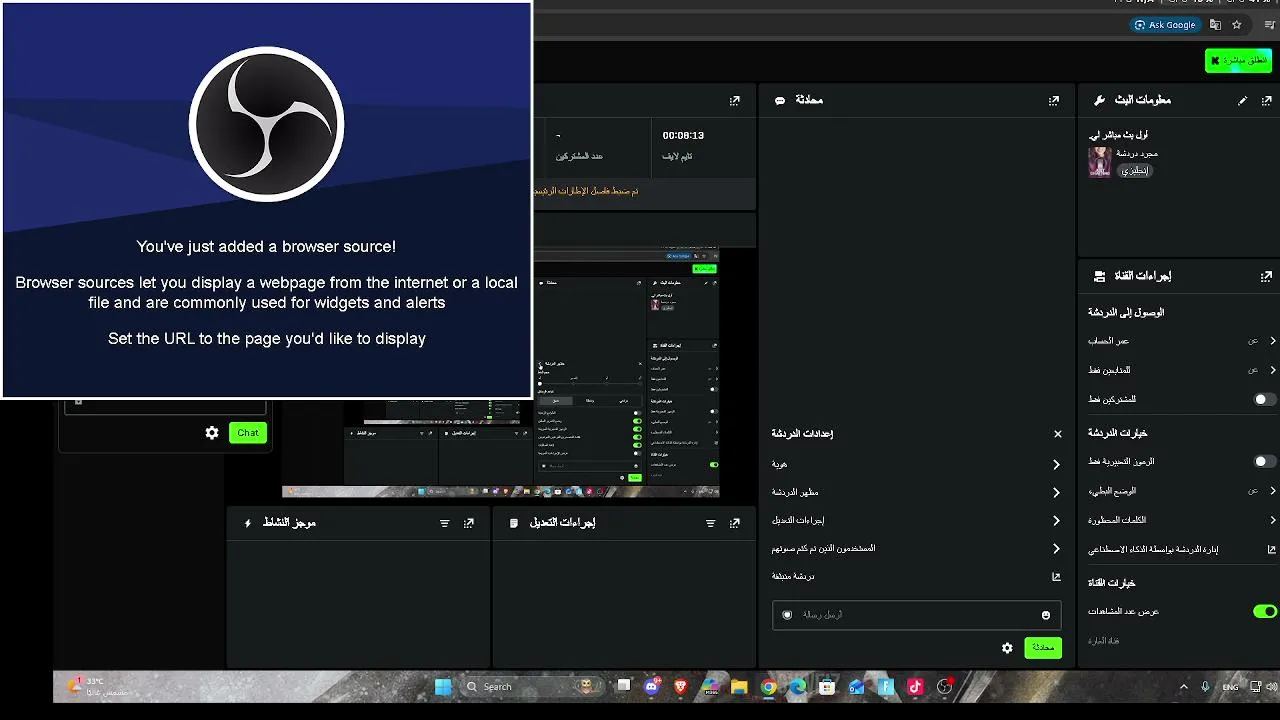Toggle the emotes-only chat switch
Screen dimensions: 1280x720
click(x=1265, y=462)
